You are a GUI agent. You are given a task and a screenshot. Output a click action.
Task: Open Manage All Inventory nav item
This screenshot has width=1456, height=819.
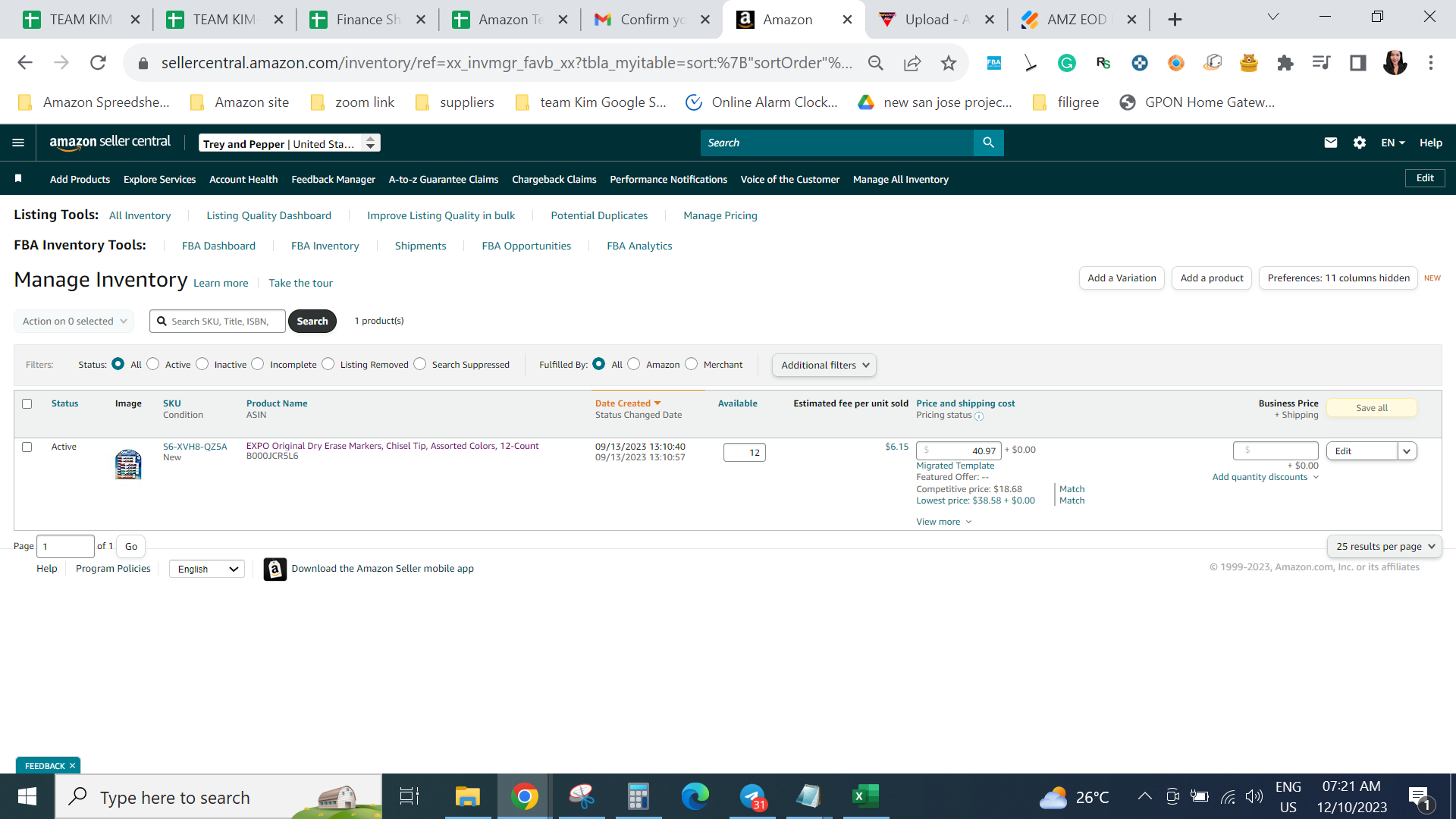tap(901, 180)
